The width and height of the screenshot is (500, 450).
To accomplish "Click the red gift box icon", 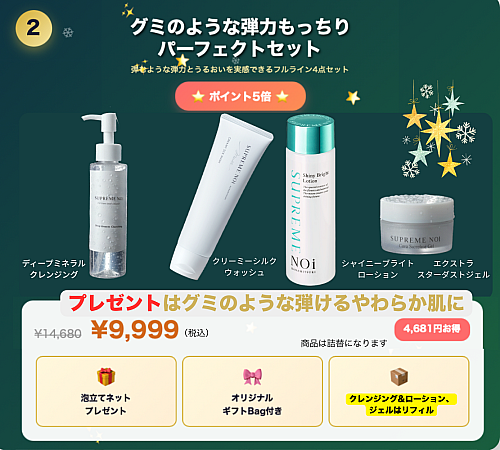I will [x=106, y=377].
